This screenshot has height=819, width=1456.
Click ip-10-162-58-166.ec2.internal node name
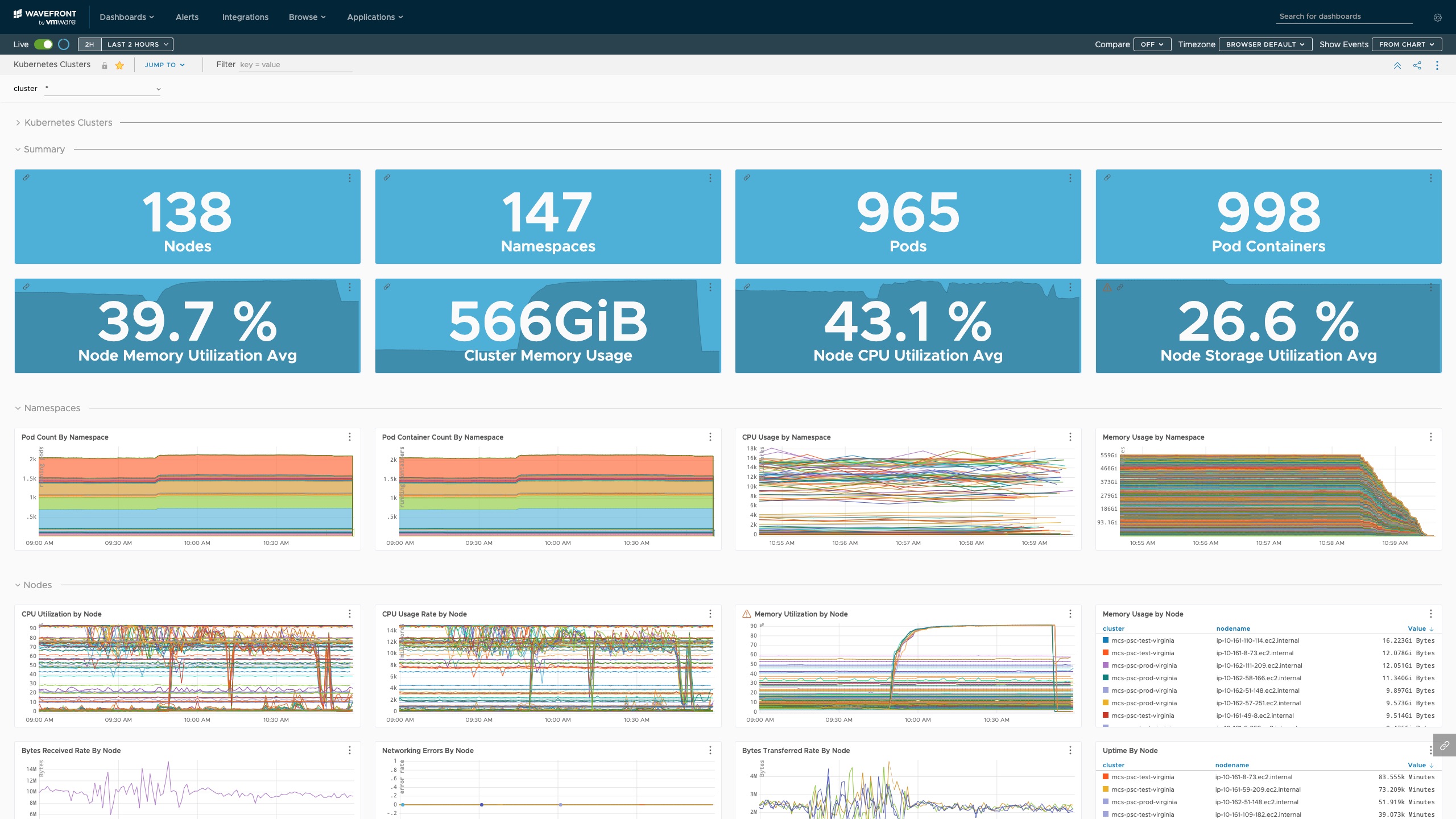click(x=1259, y=678)
